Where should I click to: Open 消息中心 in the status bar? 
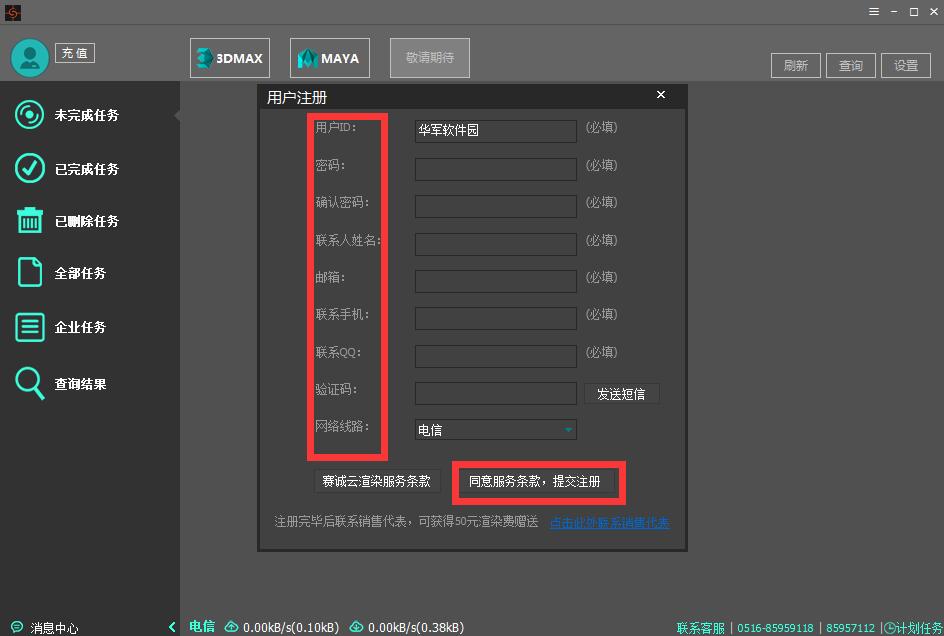(x=54, y=628)
